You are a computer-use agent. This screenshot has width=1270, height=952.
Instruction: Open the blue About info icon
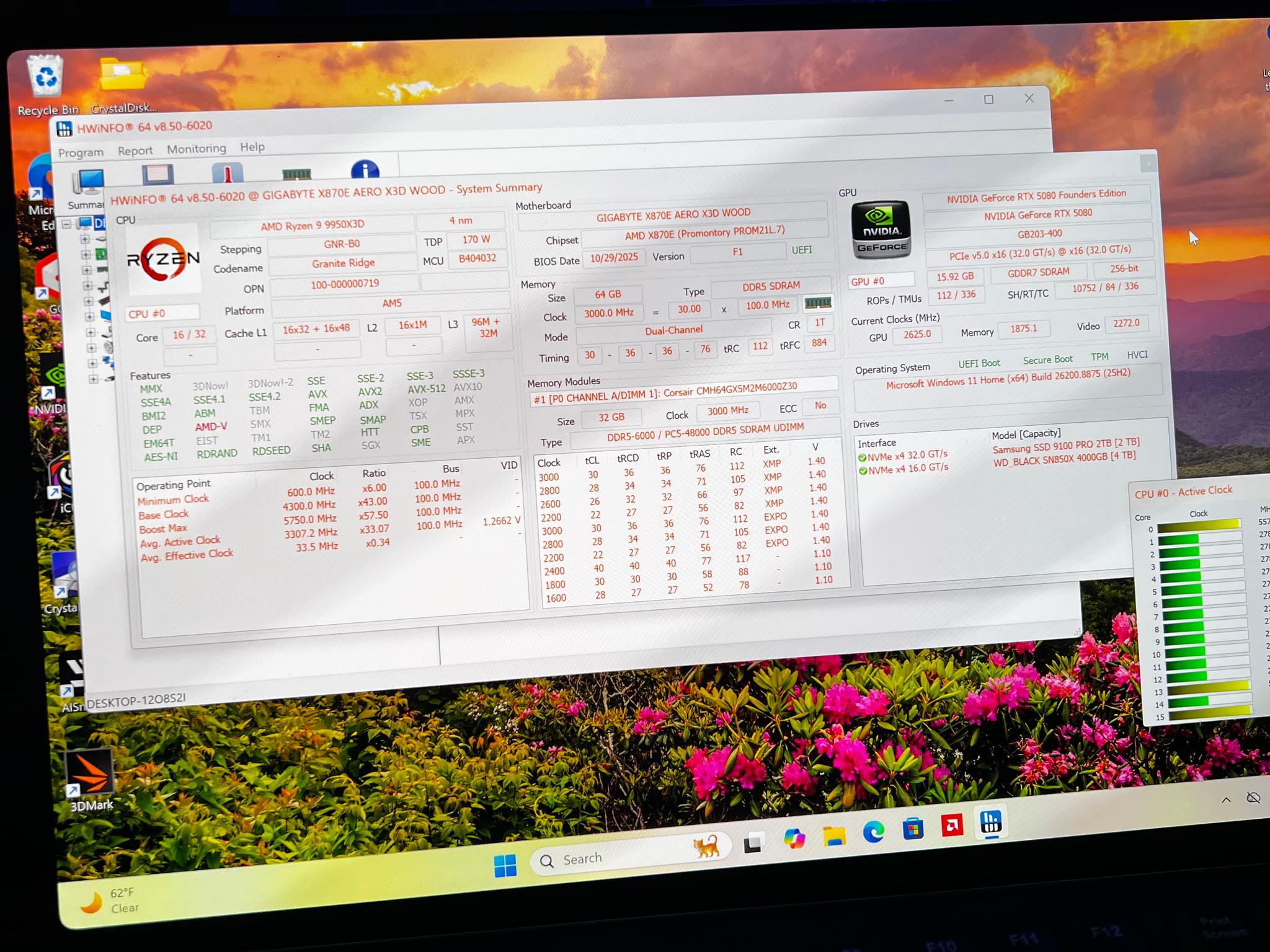365,169
